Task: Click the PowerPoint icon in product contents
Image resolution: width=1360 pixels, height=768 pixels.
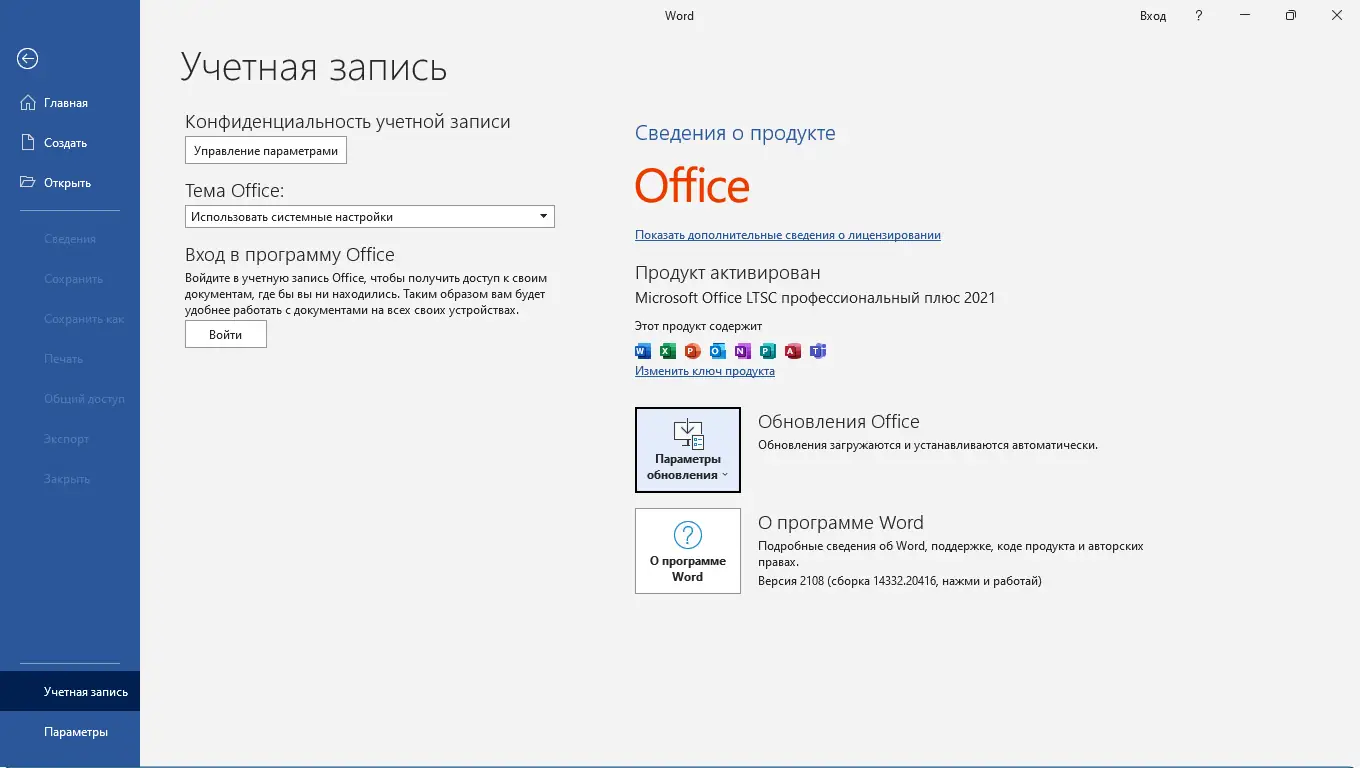Action: point(692,351)
